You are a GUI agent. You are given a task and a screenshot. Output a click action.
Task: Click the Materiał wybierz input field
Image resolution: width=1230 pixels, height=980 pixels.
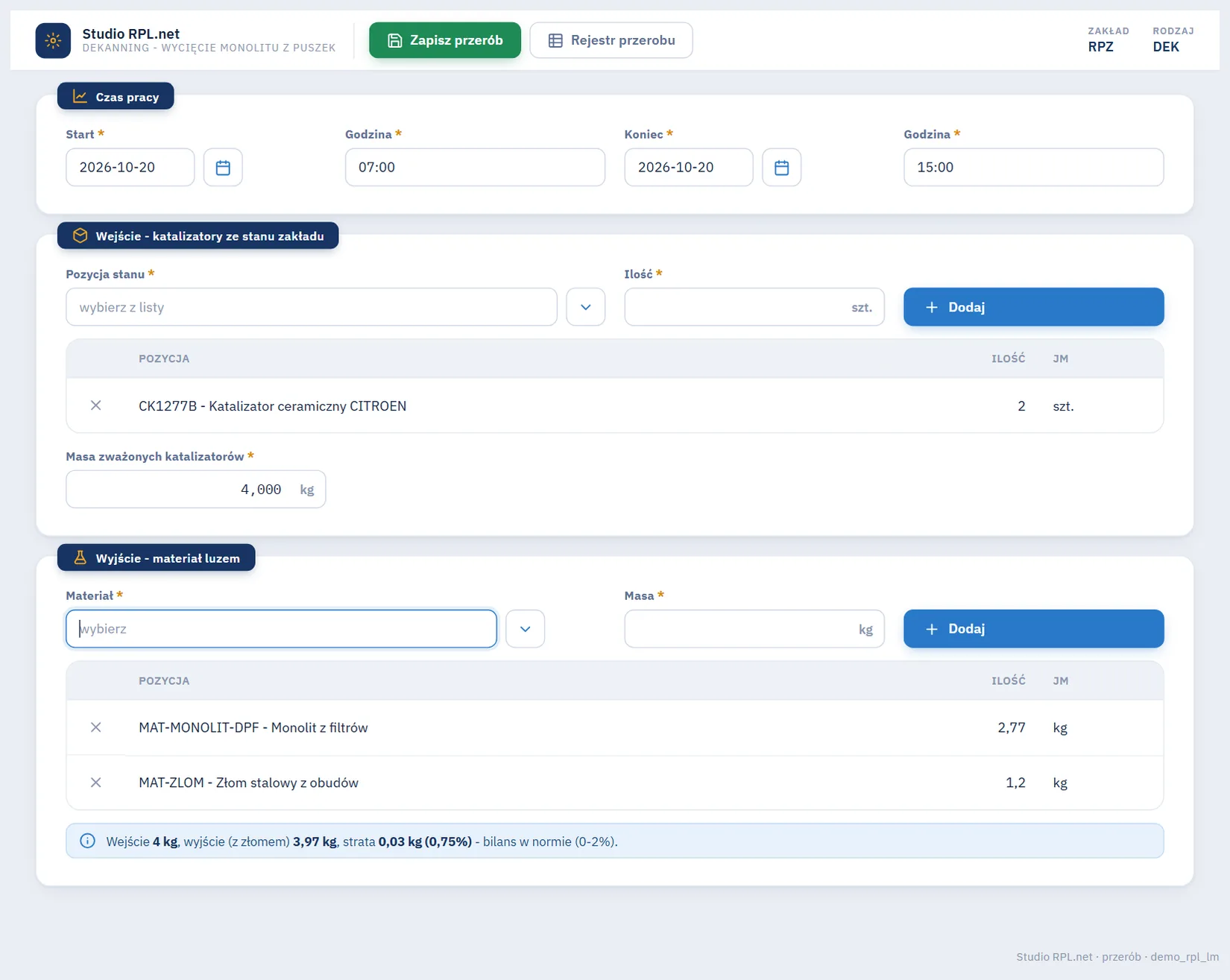pos(281,629)
